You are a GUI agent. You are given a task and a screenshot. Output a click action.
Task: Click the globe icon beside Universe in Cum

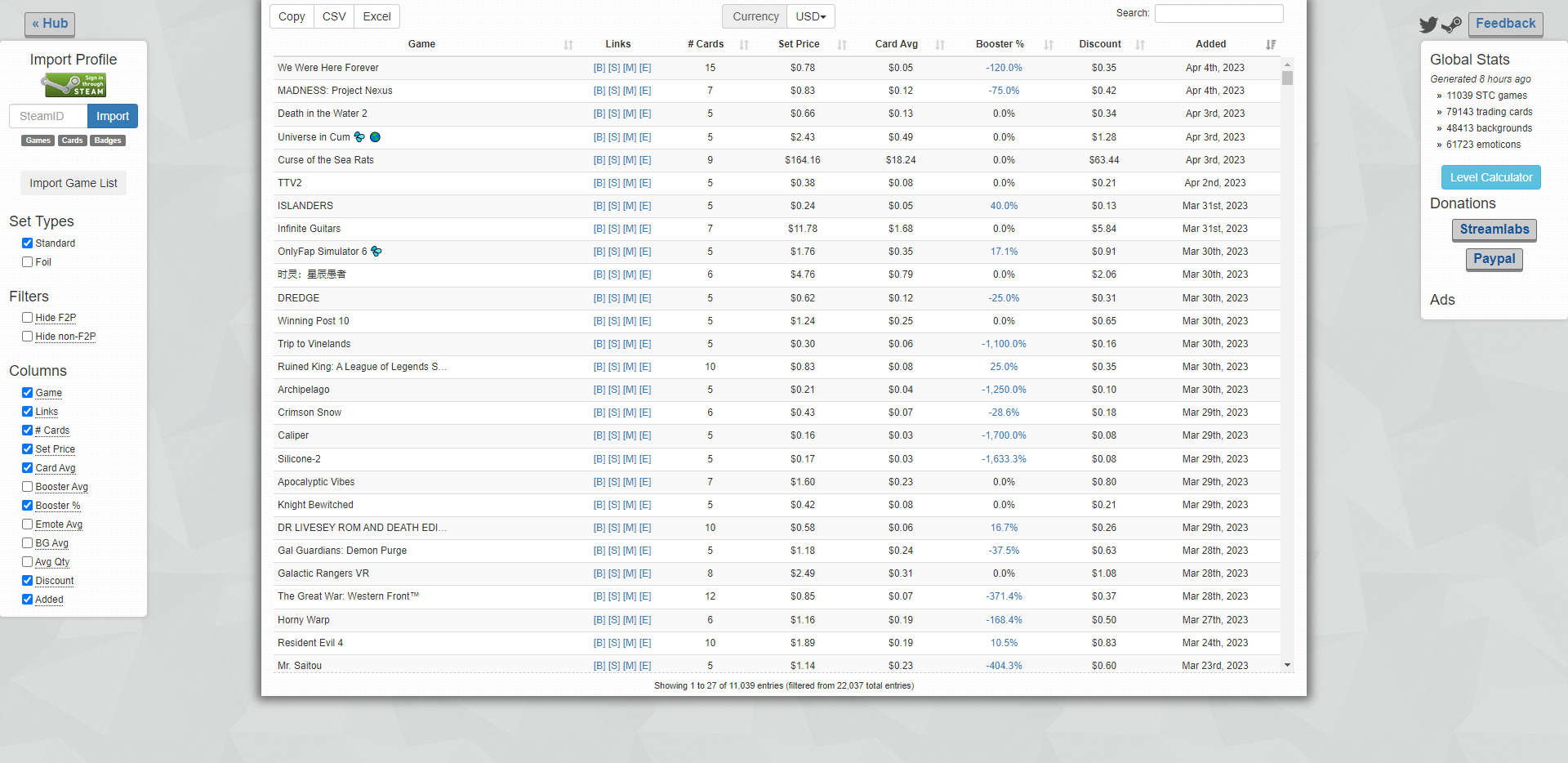tap(376, 136)
